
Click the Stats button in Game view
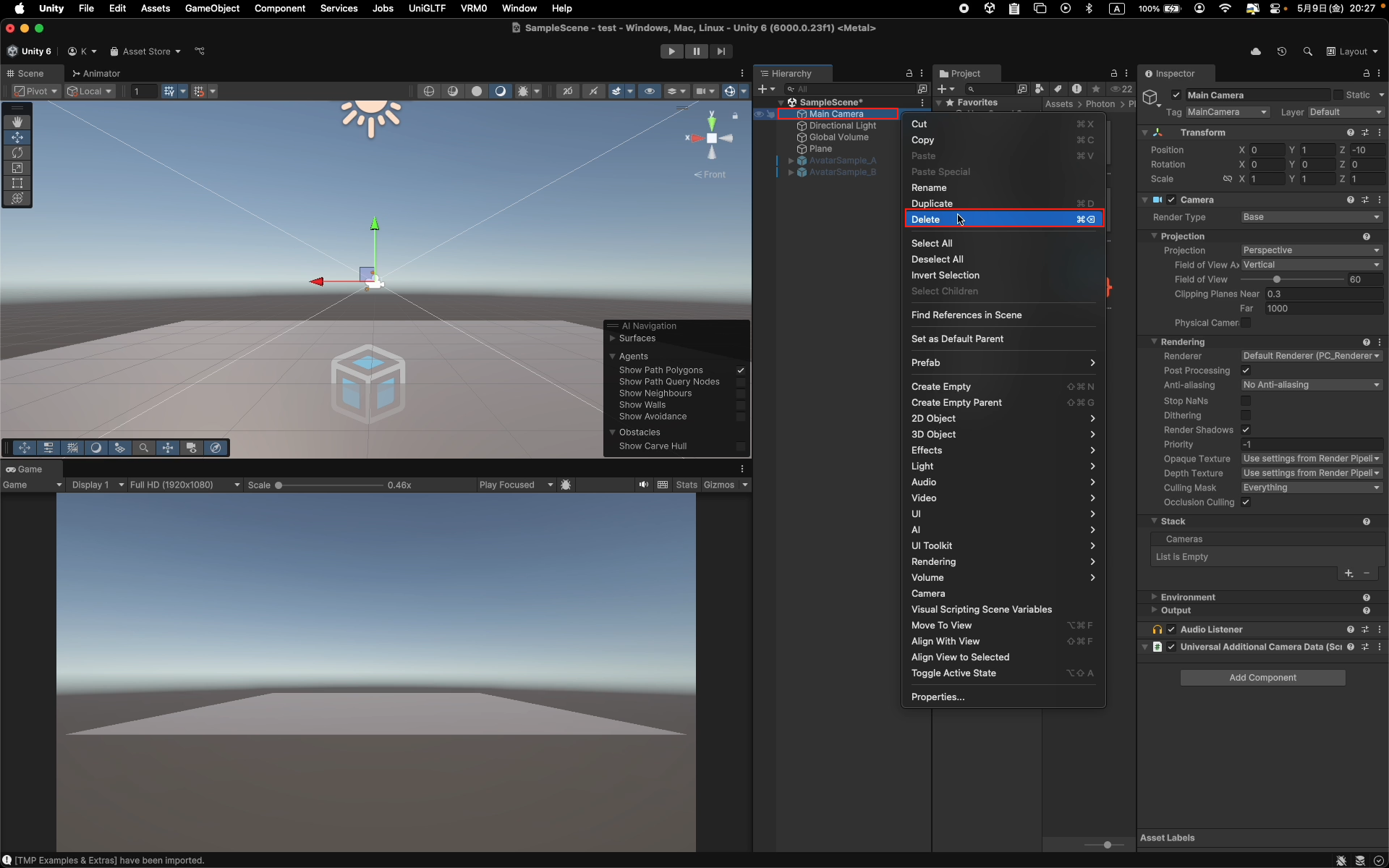click(x=687, y=485)
